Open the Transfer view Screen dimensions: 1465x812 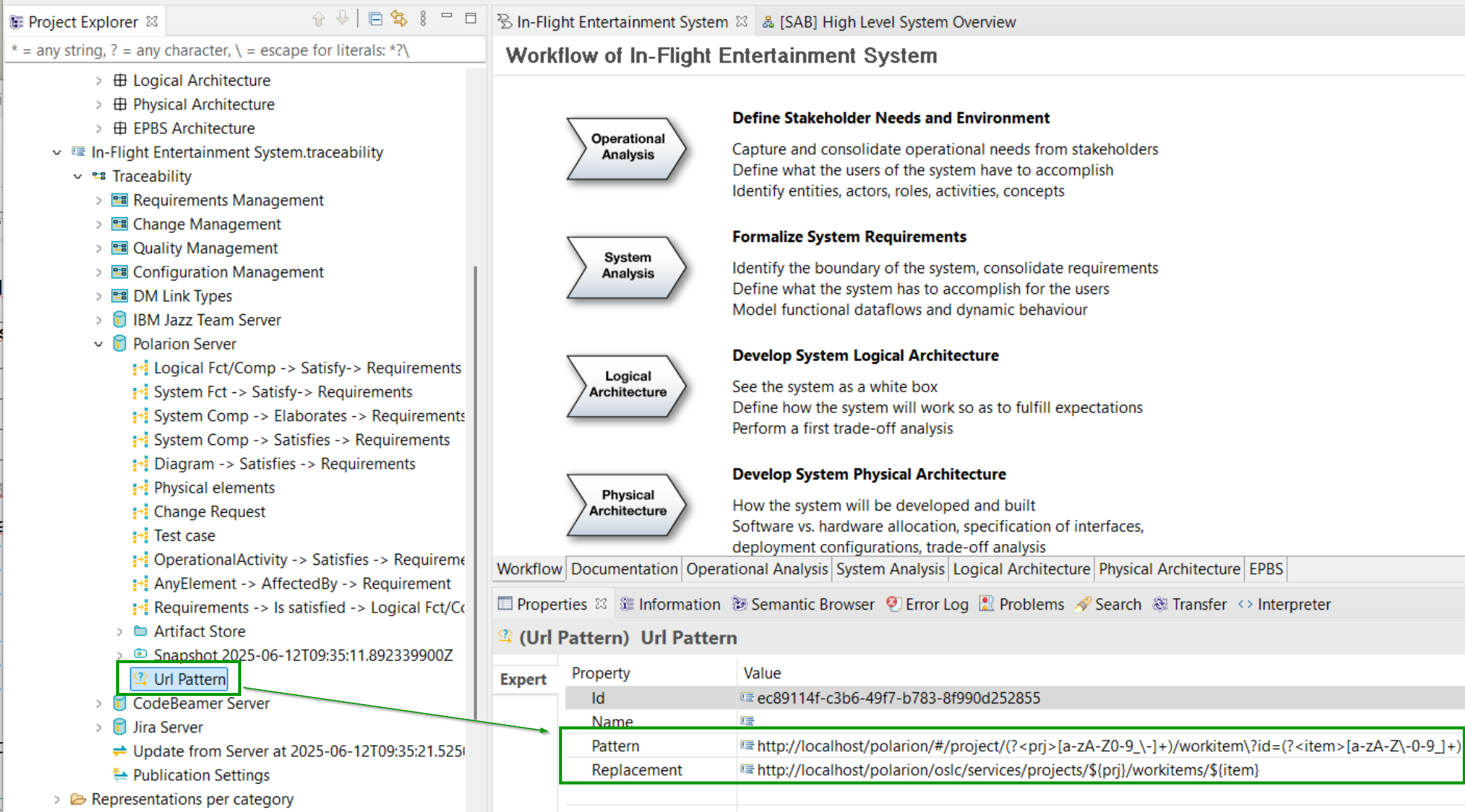1189,604
